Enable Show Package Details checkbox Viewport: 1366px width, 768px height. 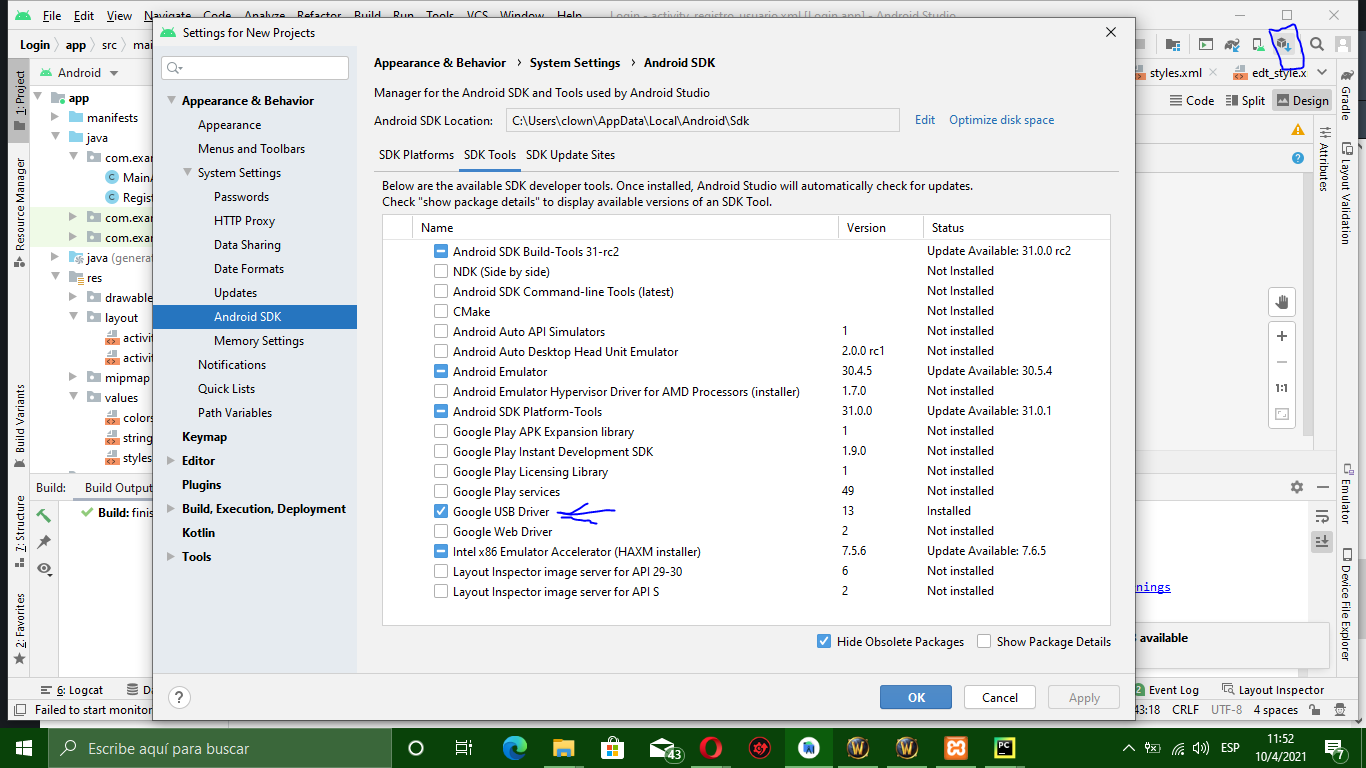984,641
